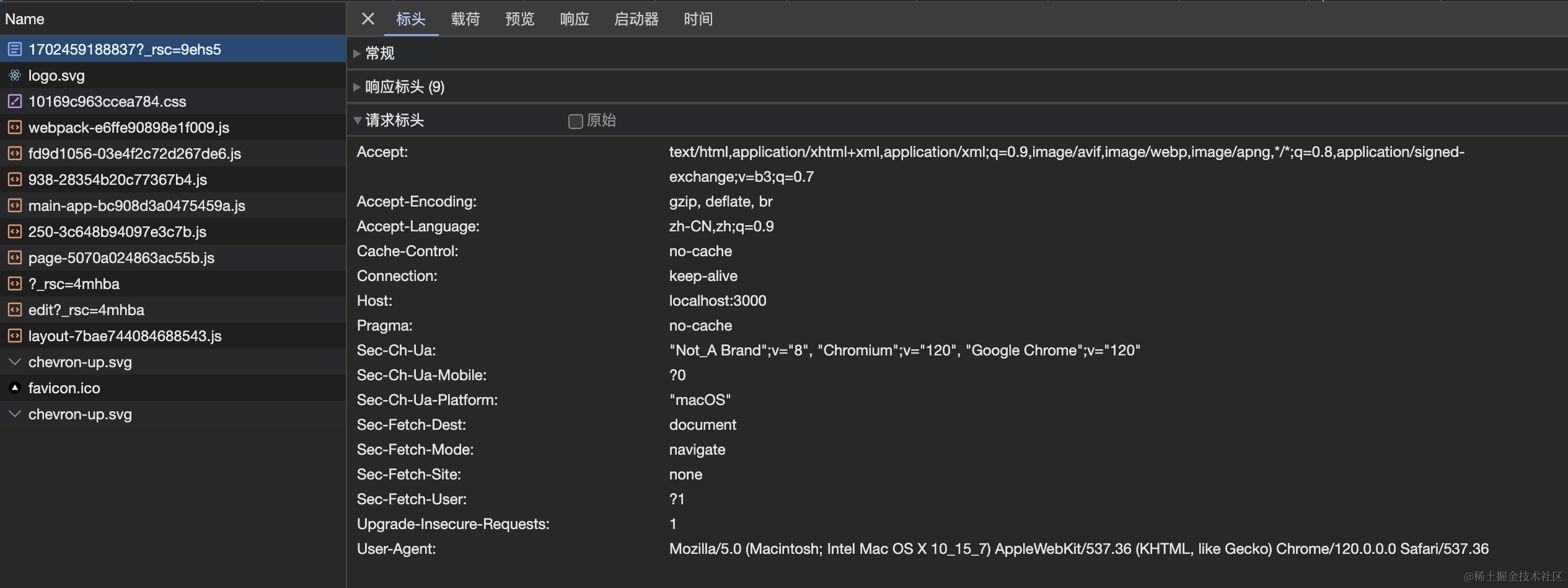The height and width of the screenshot is (588, 1568).
Task: Click the favicon.ico triangle icon
Action: 15,388
